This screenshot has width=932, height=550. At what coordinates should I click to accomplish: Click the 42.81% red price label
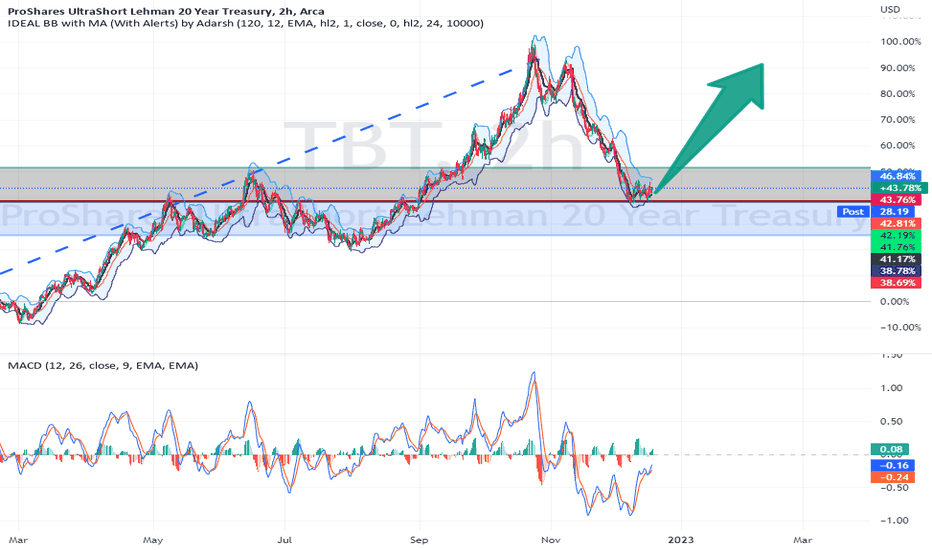tap(897, 224)
